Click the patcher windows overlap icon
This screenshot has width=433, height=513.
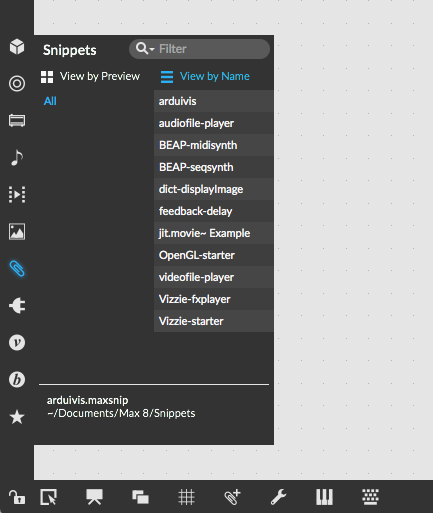140,497
